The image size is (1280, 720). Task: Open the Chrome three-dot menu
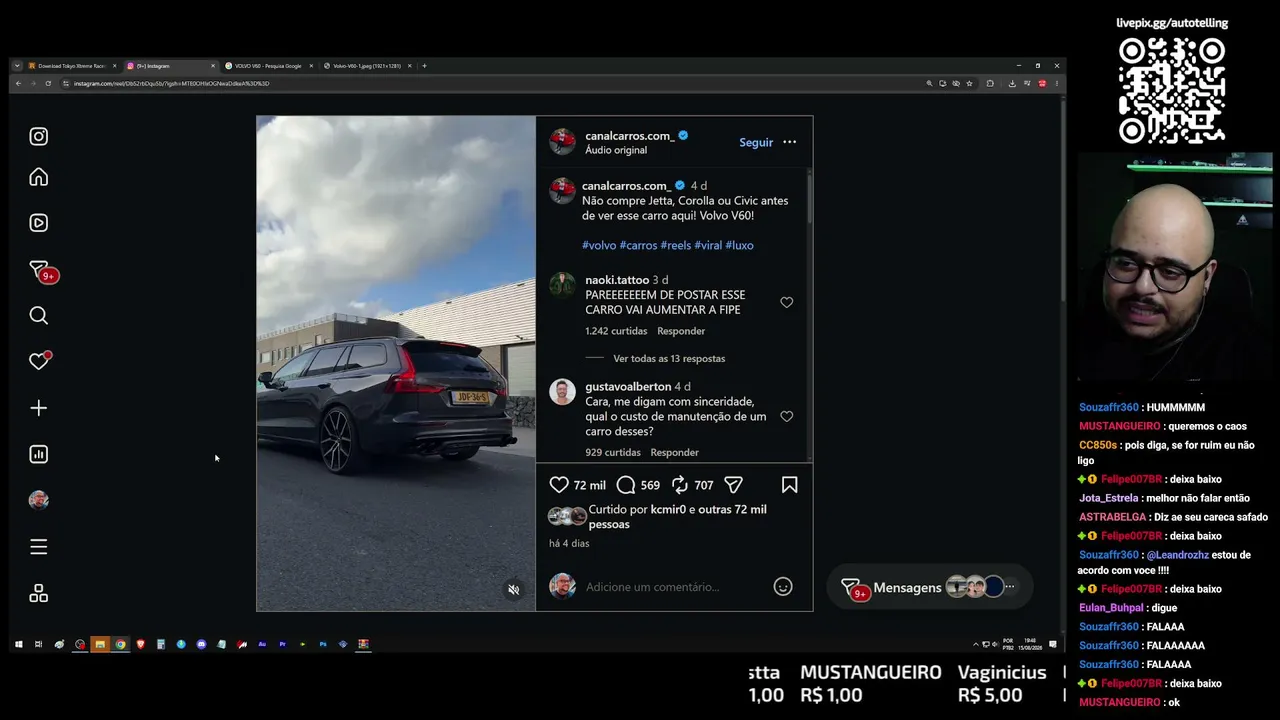(x=1056, y=84)
